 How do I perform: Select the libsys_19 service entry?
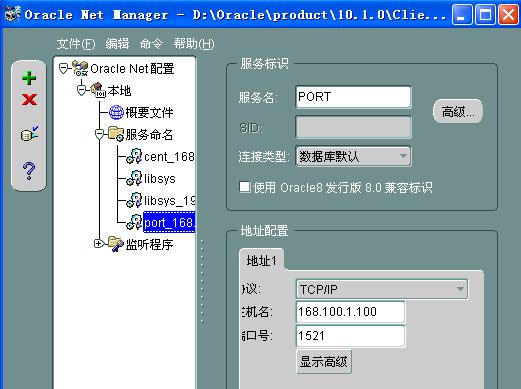coord(169,201)
